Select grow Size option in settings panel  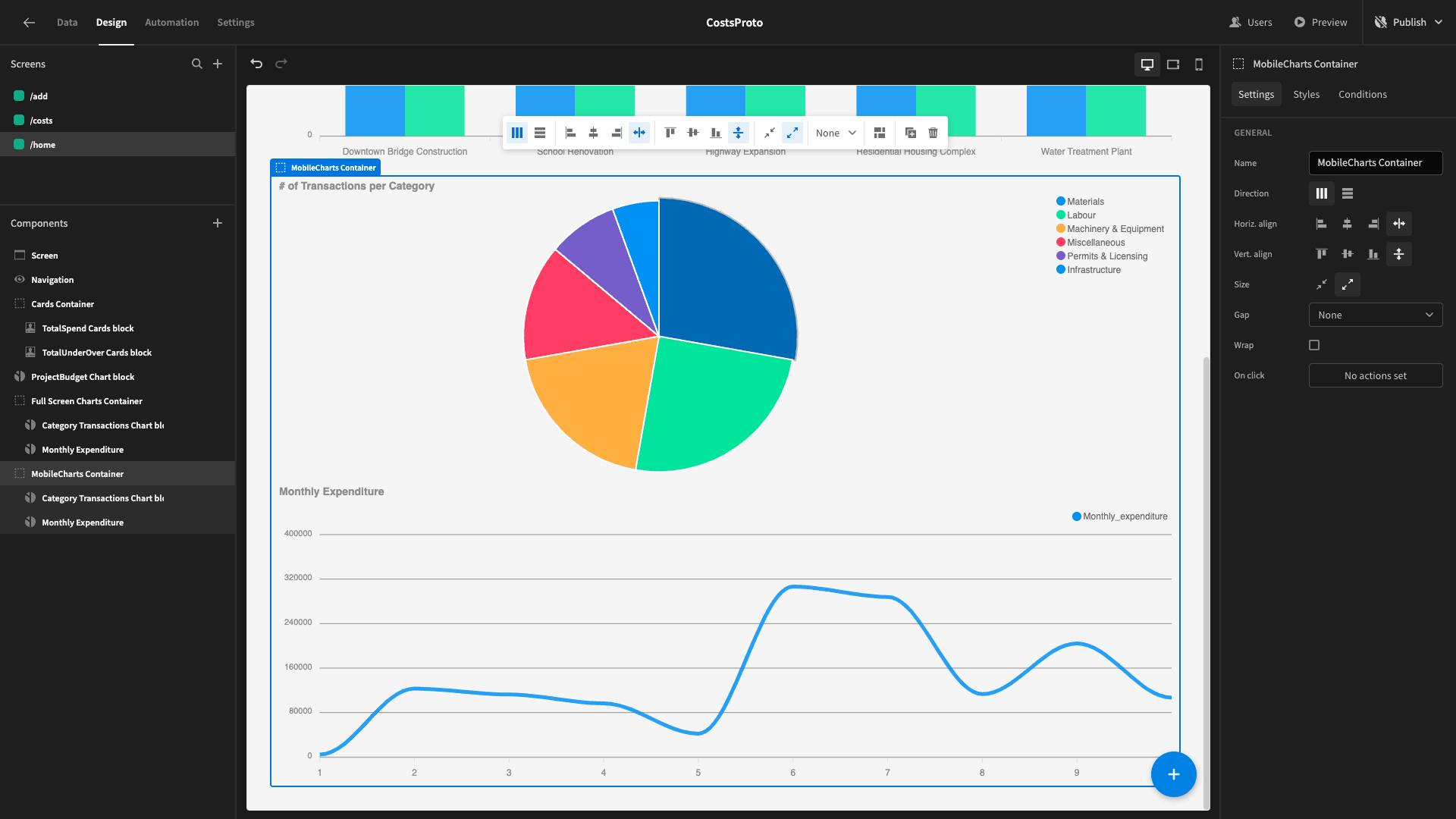(x=1348, y=284)
